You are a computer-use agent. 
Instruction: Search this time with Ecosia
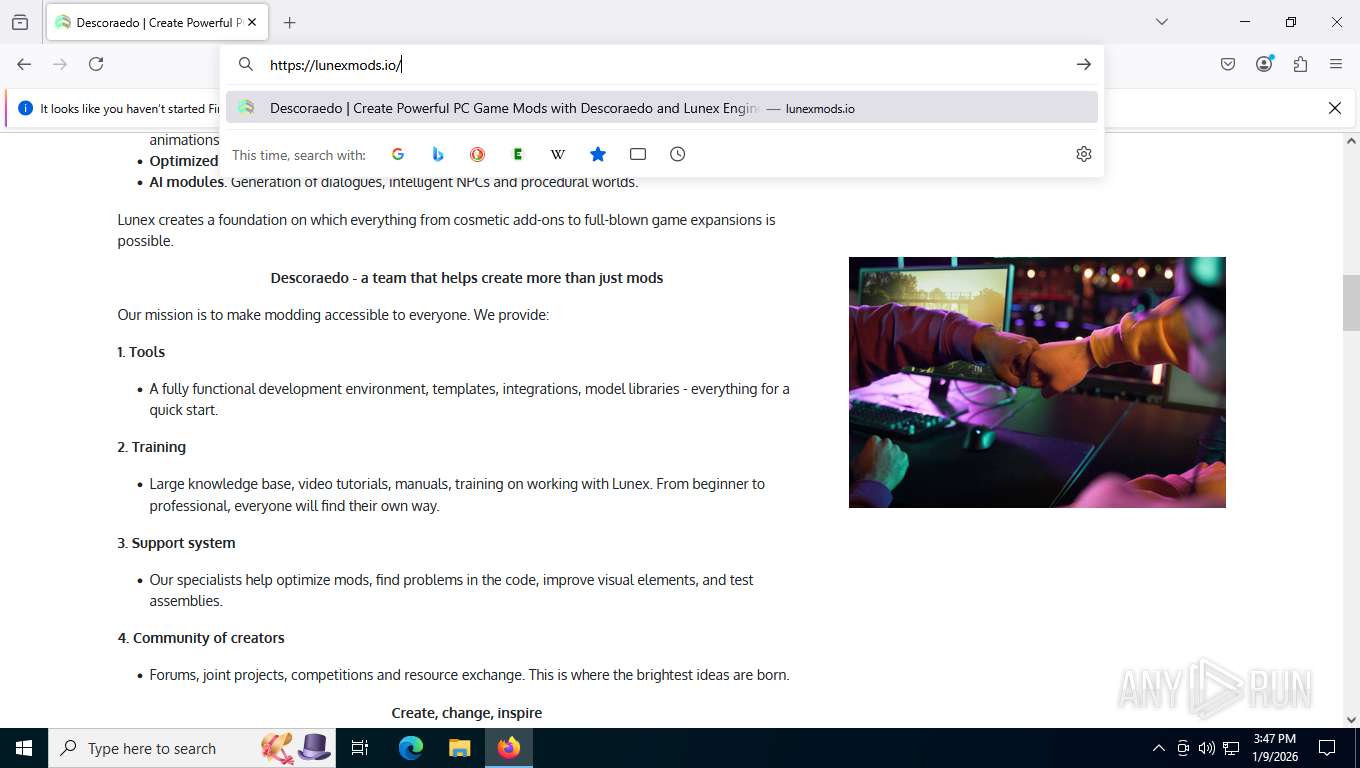click(x=518, y=154)
